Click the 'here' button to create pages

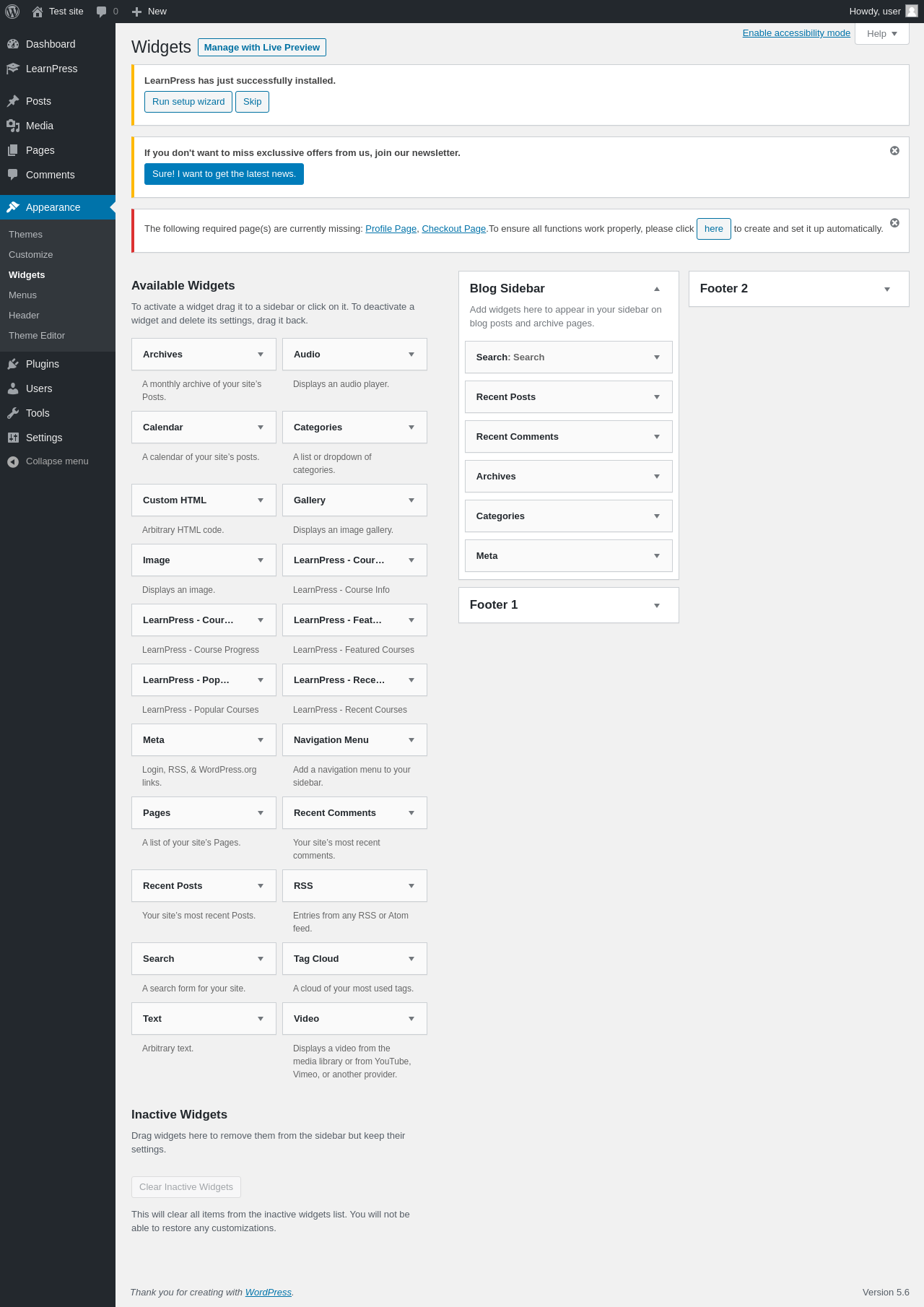pos(714,229)
